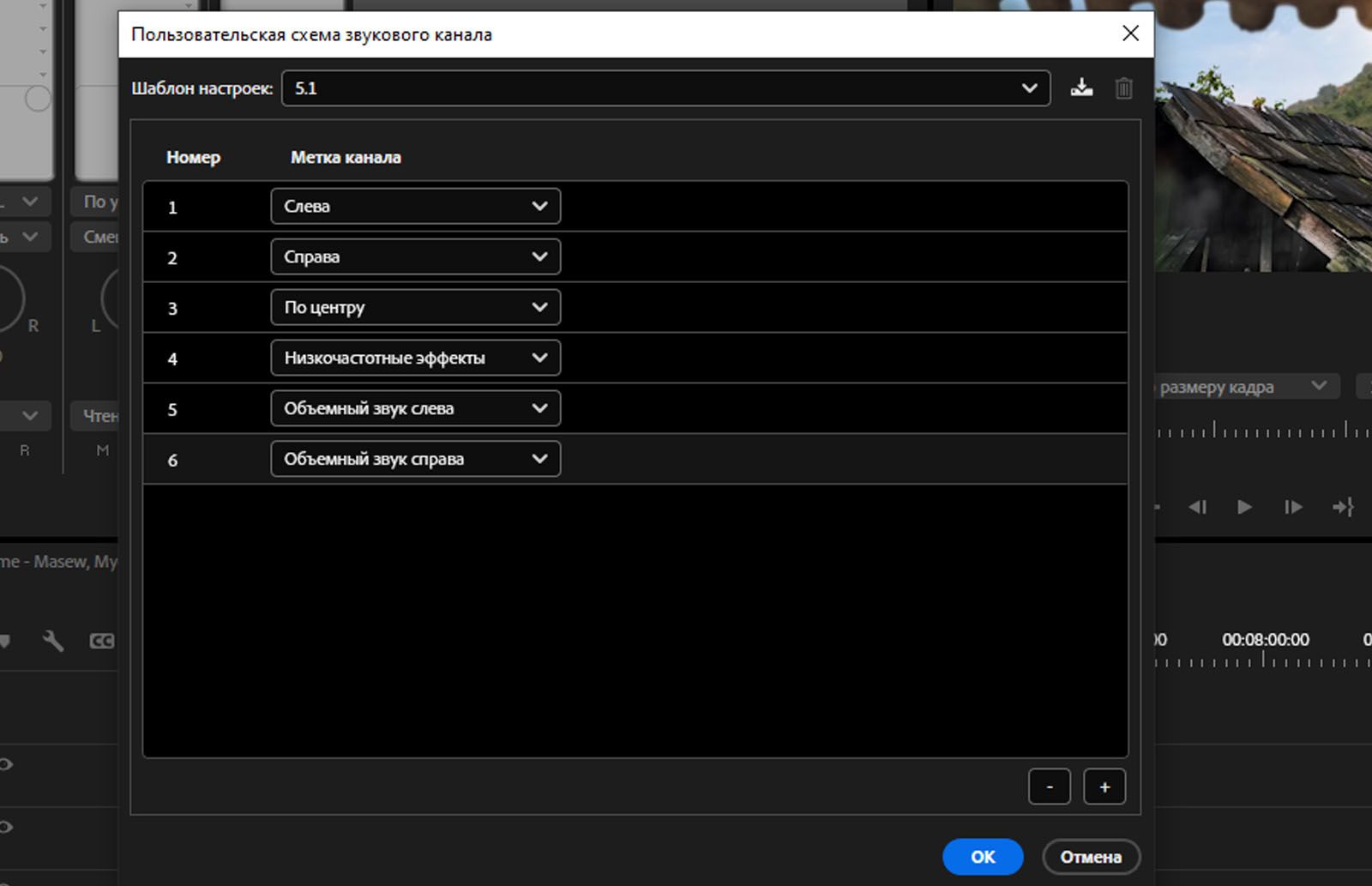
Task: Open timeline display settings wrench icon
Action: coord(53,641)
